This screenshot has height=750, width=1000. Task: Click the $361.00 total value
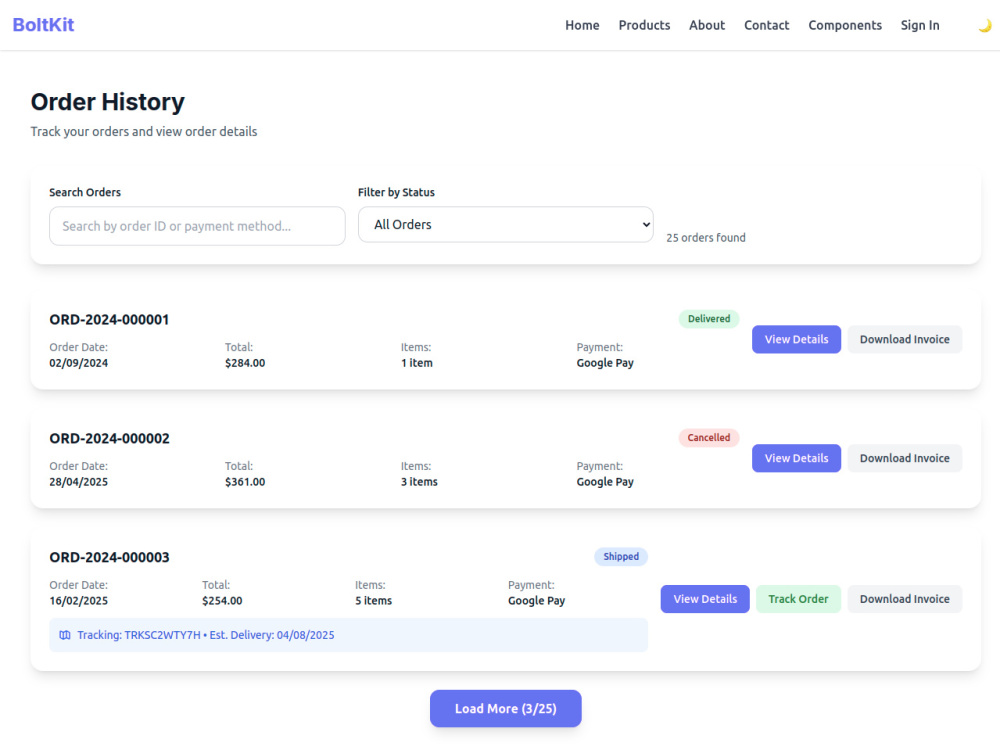pyautogui.click(x=245, y=482)
